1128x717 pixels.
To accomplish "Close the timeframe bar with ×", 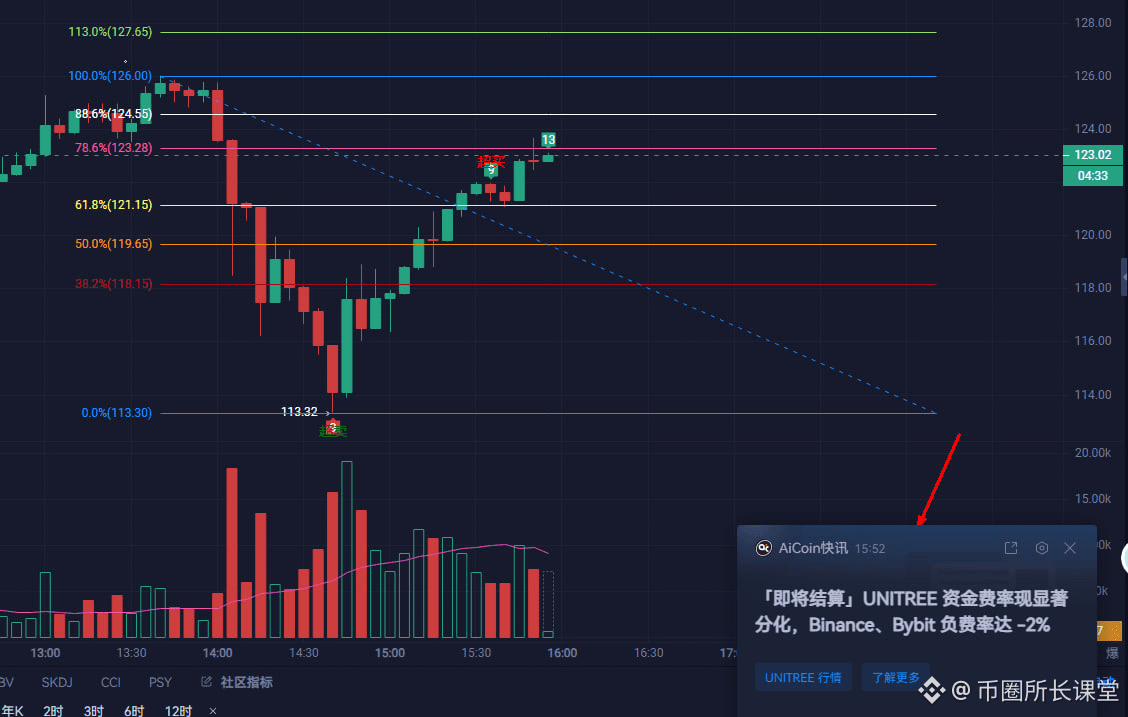I will pyautogui.click(x=213, y=711).
